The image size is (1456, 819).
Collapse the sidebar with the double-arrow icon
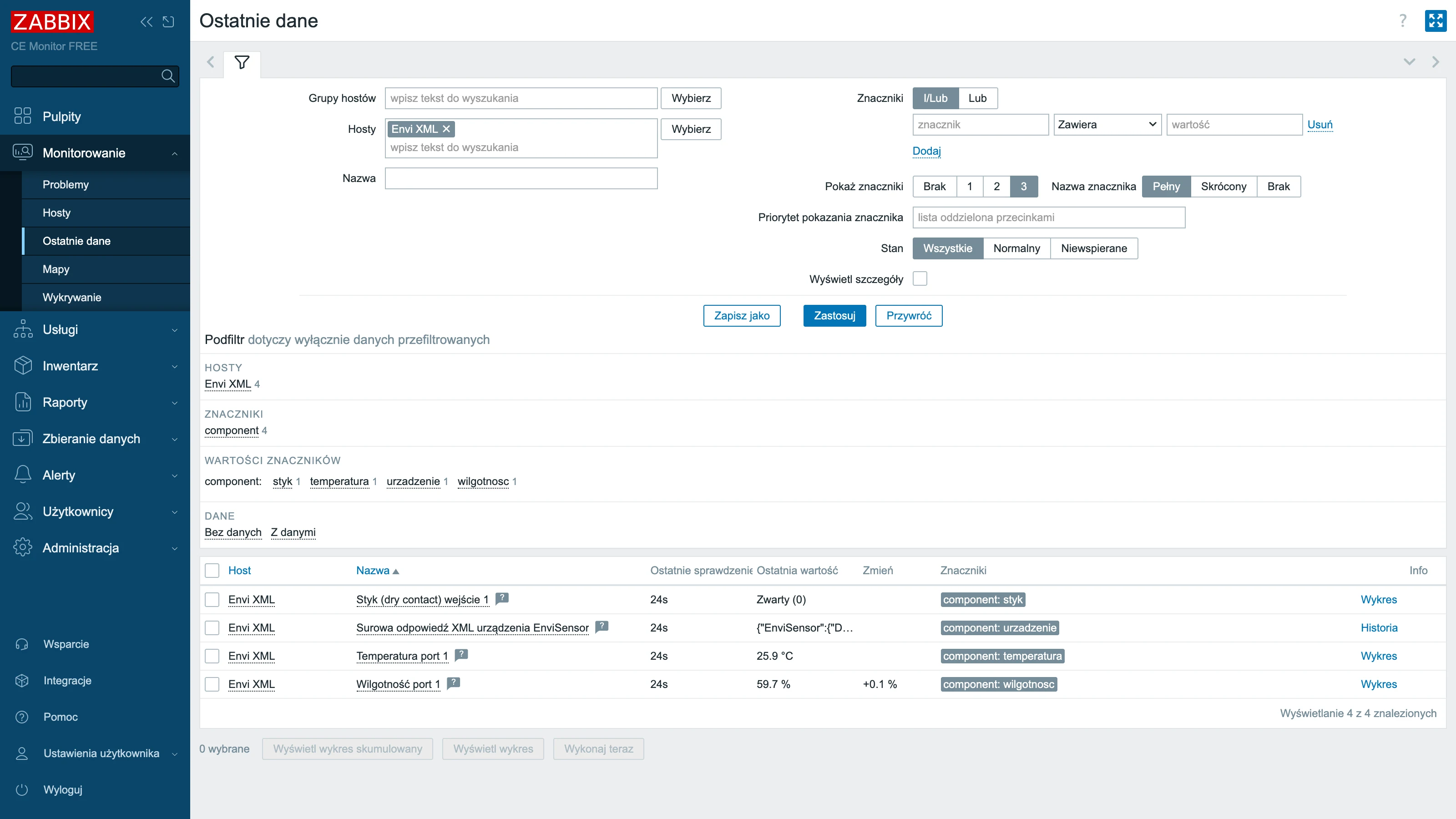[x=147, y=22]
